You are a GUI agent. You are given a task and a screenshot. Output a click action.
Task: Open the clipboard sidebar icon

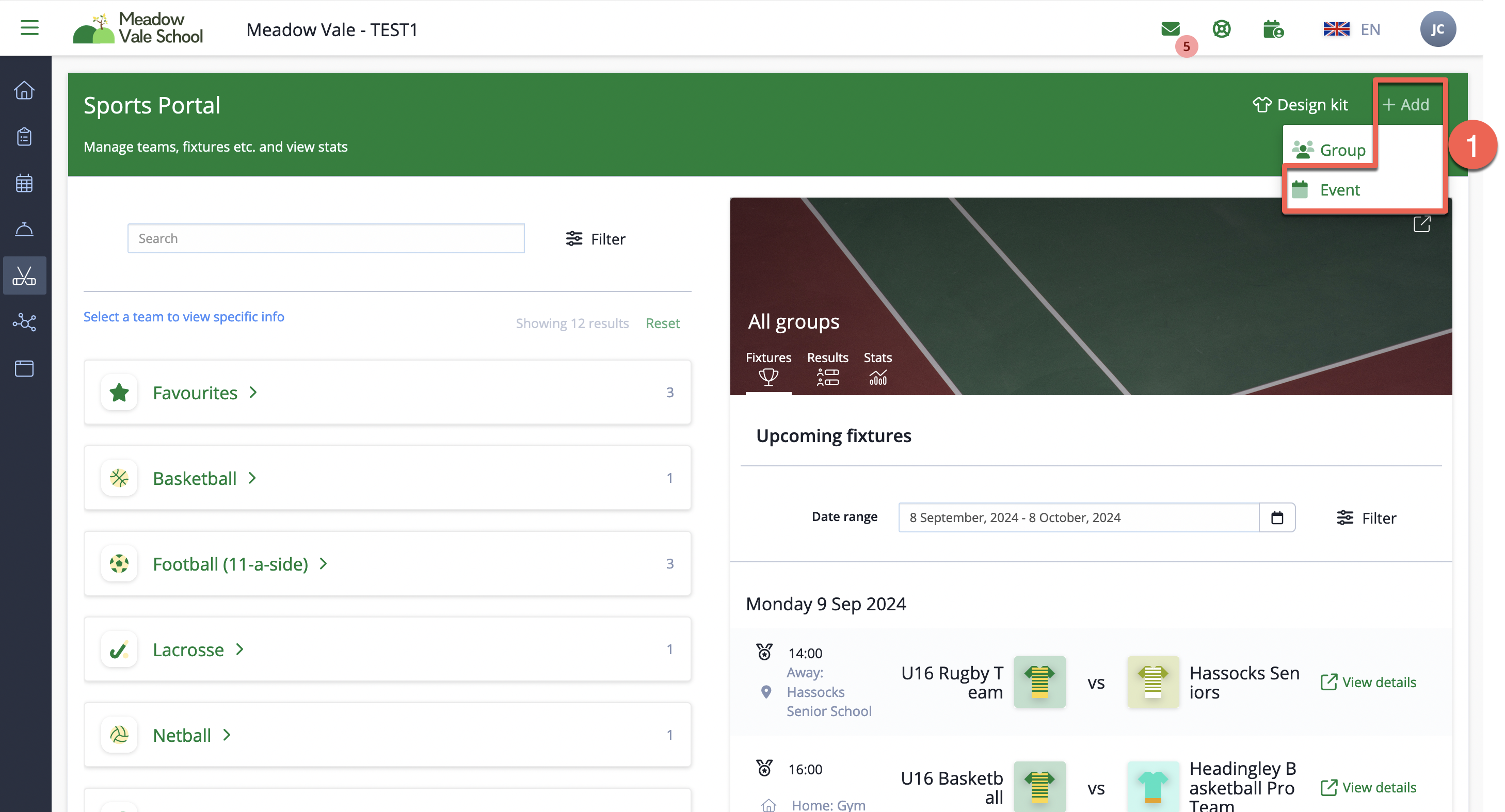click(24, 137)
